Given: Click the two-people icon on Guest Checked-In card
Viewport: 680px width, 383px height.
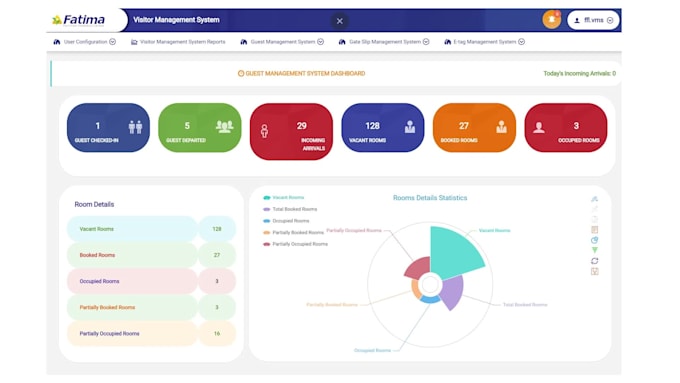Looking at the screenshot, I should tap(135, 127).
